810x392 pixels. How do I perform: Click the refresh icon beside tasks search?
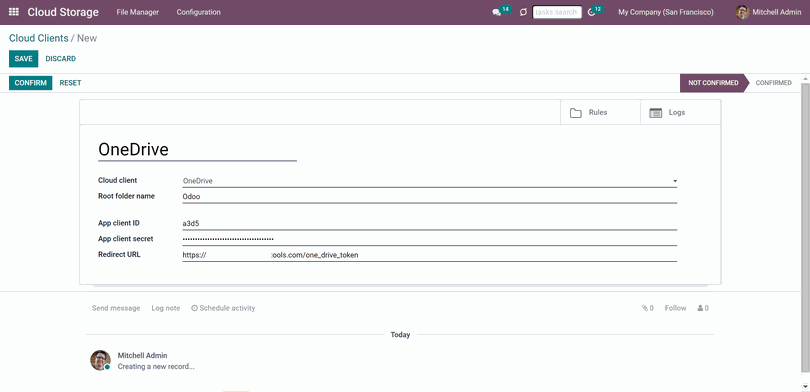[x=523, y=12]
